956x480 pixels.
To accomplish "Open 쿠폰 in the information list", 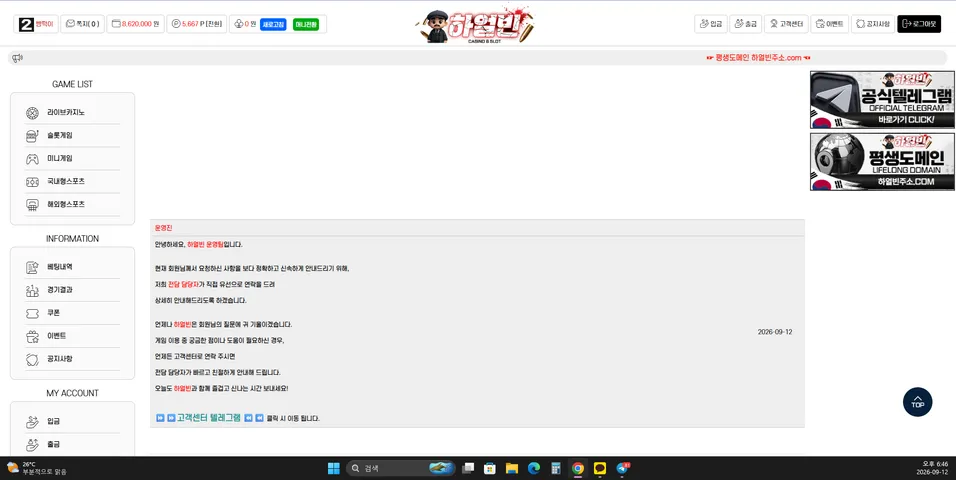I will click(x=54, y=312).
